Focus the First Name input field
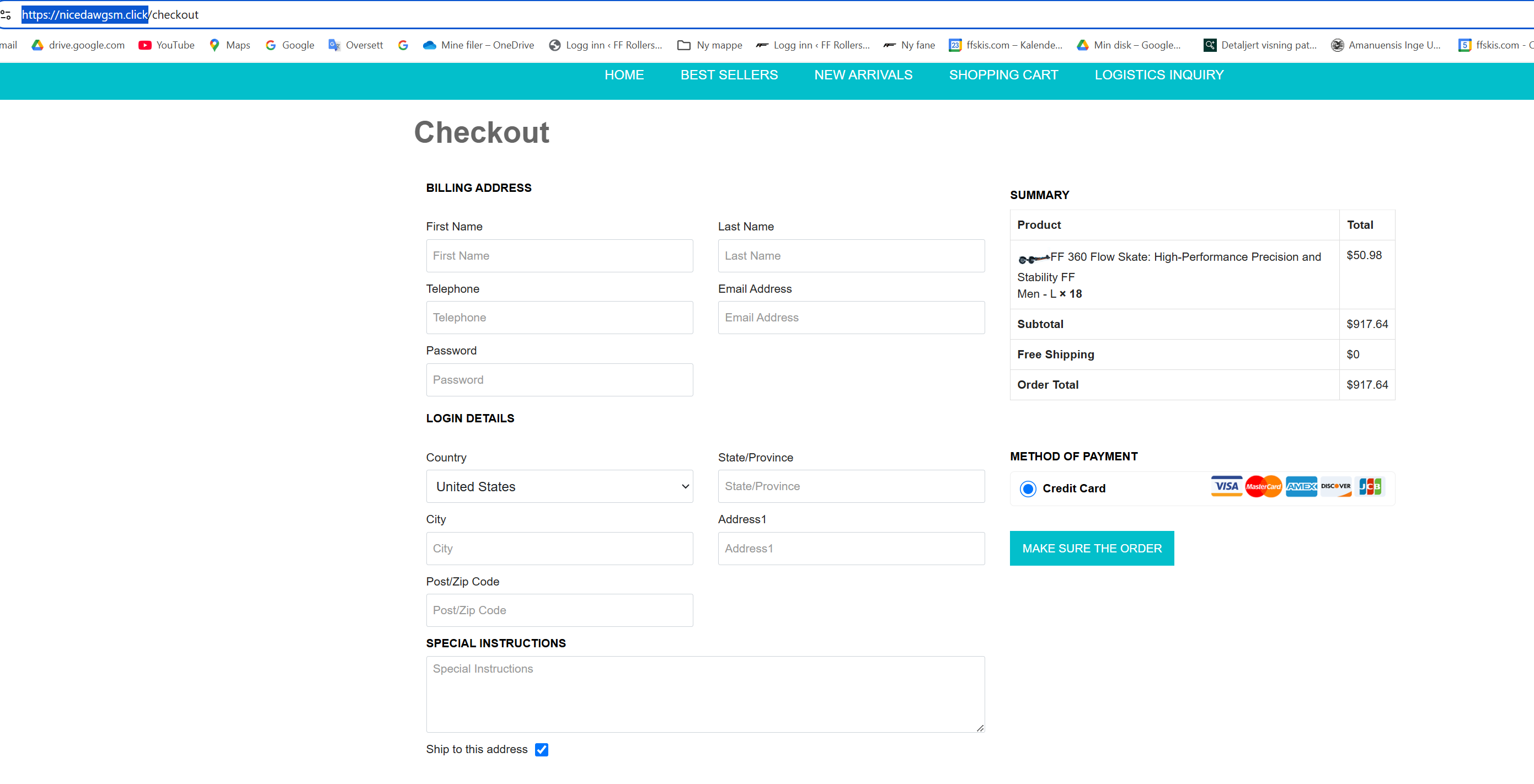 pyautogui.click(x=559, y=256)
